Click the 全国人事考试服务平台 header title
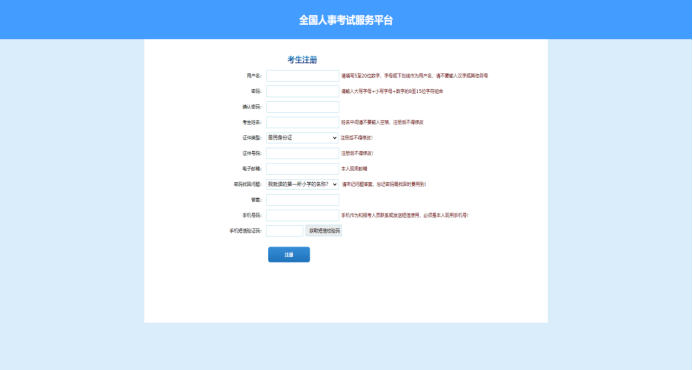Screen dimensions: 693x370 click(x=346, y=20)
